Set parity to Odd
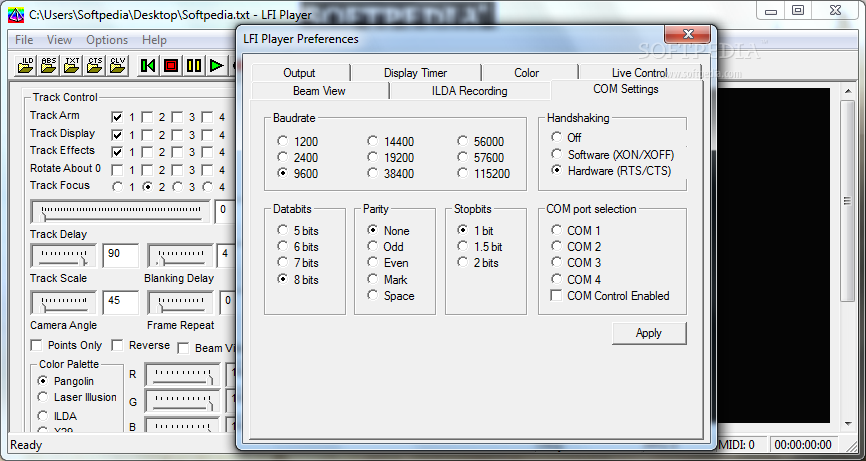The height and width of the screenshot is (461, 866). 386,246
